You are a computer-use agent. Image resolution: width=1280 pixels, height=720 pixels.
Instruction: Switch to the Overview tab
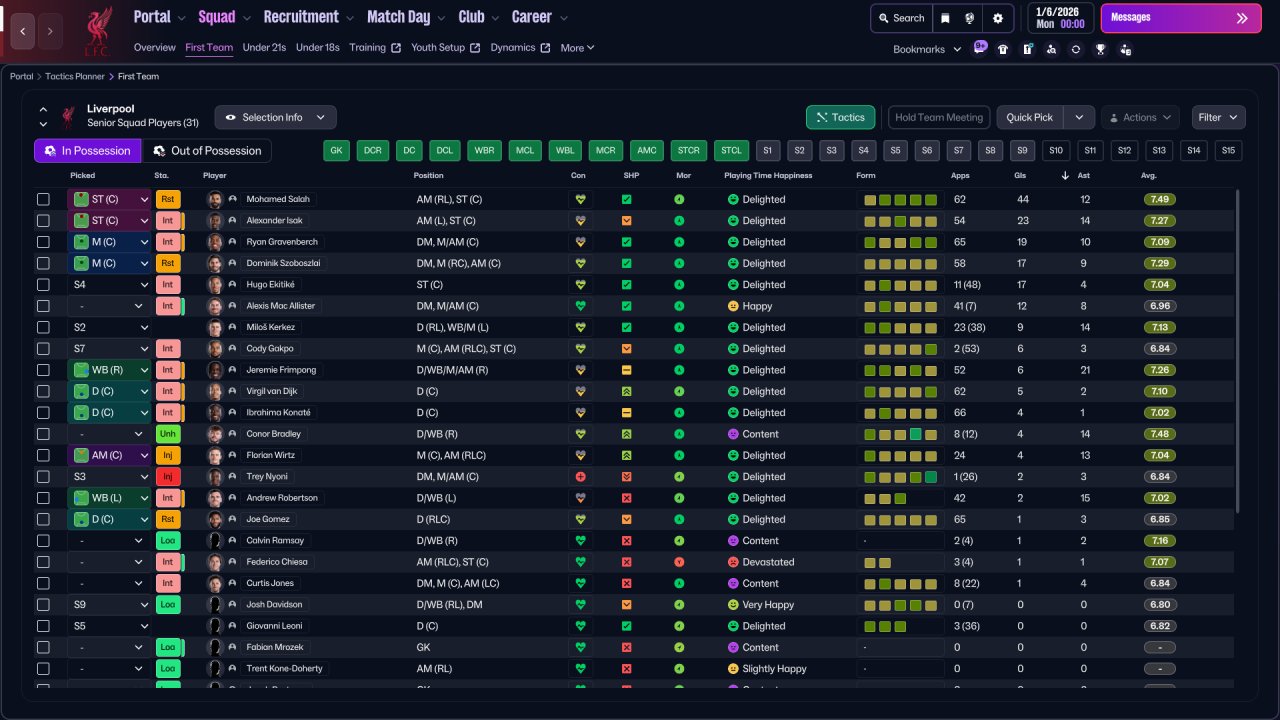(x=154, y=48)
